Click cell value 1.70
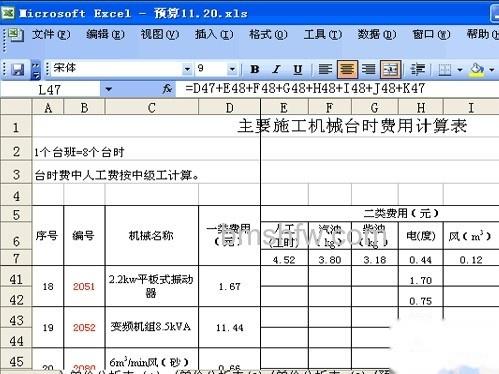499x374 pixels. (x=421, y=280)
